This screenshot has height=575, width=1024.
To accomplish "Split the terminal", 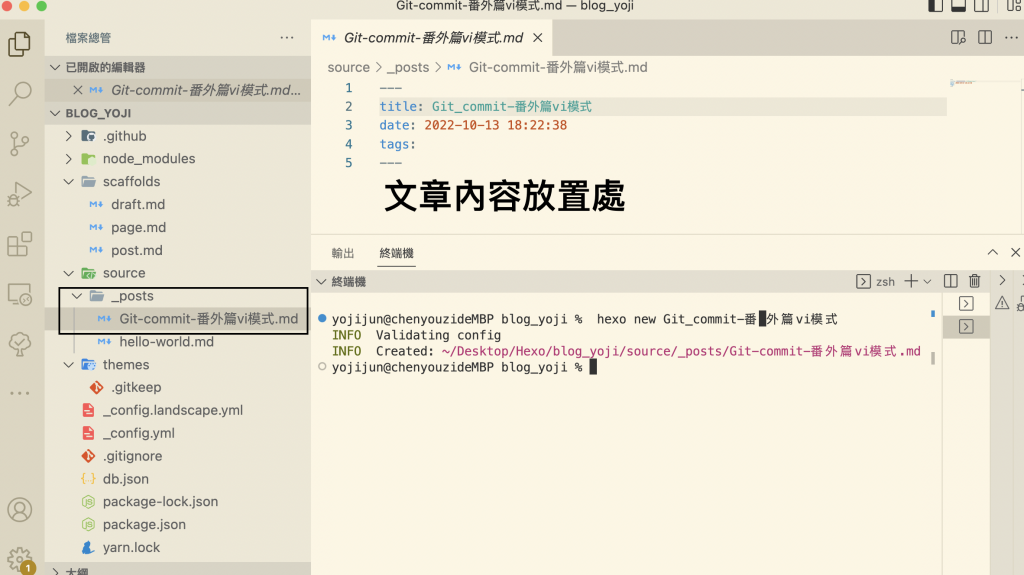I will pos(951,281).
